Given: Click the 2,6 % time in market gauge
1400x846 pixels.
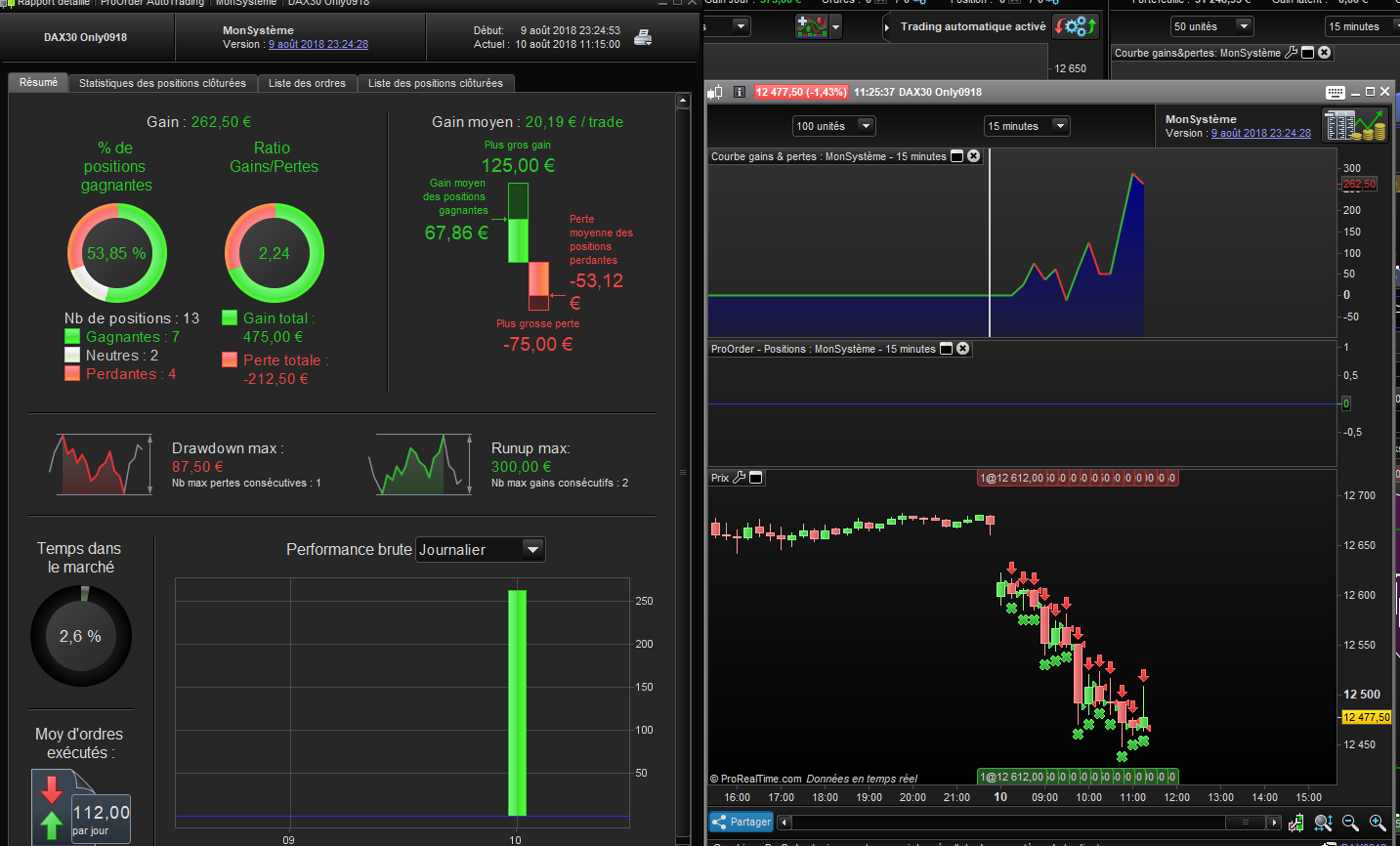Looking at the screenshot, I should click(80, 636).
